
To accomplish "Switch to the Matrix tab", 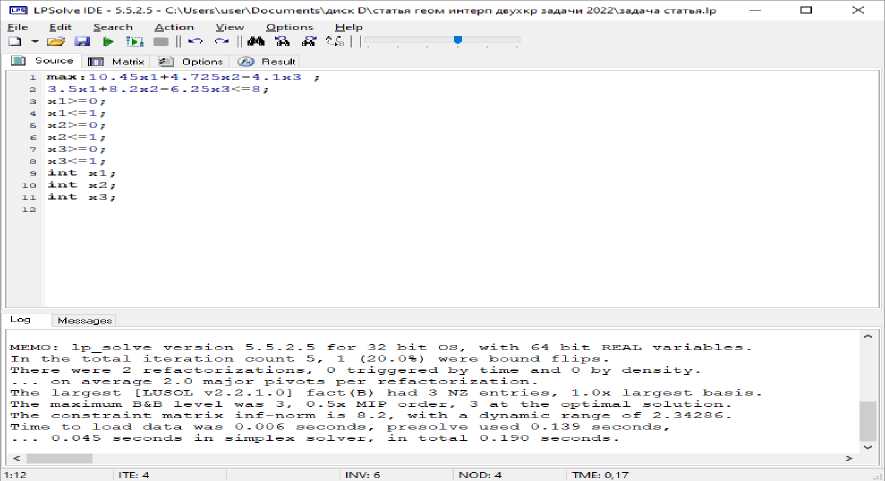I will tap(117, 62).
